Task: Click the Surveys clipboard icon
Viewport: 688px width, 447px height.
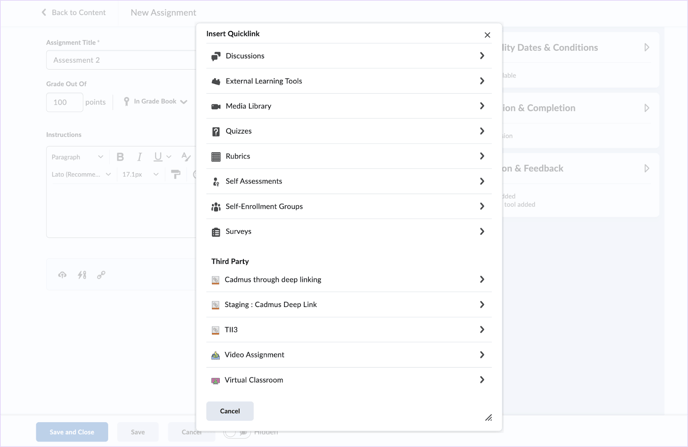Action: tap(216, 231)
